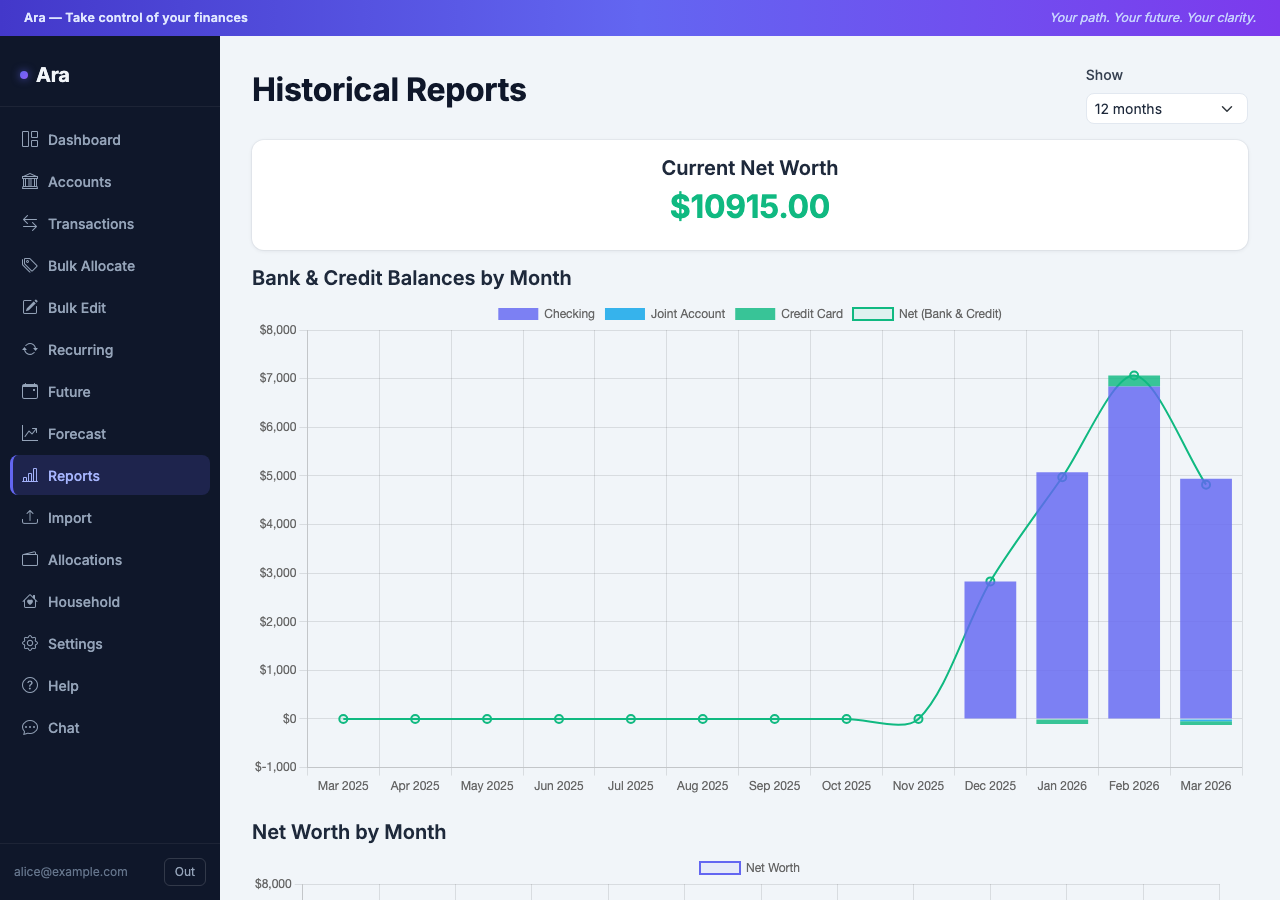The image size is (1280, 900).
Task: Click the Chat bubble icon
Action: pyautogui.click(x=30, y=728)
